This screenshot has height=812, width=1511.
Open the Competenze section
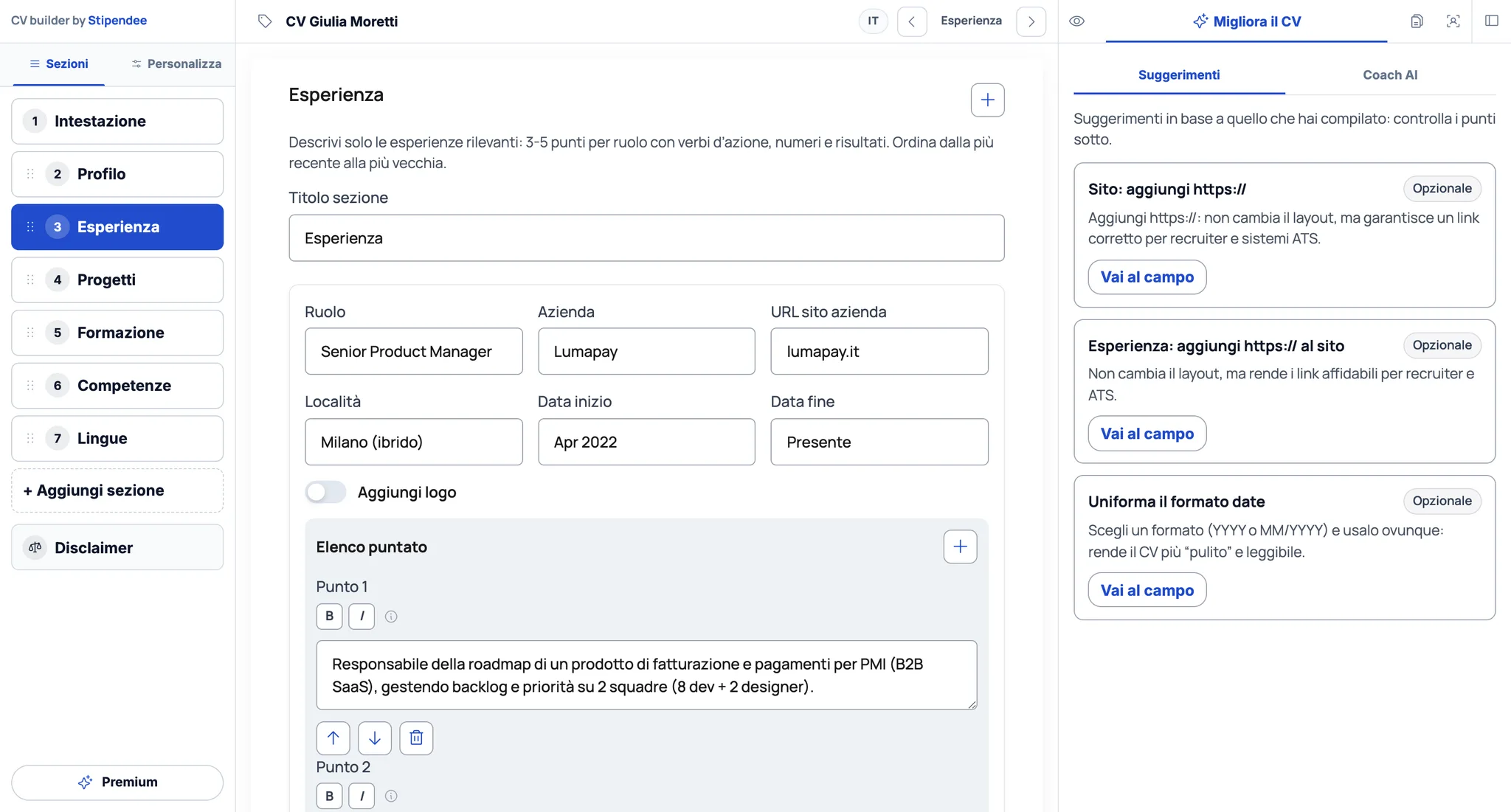[117, 386]
